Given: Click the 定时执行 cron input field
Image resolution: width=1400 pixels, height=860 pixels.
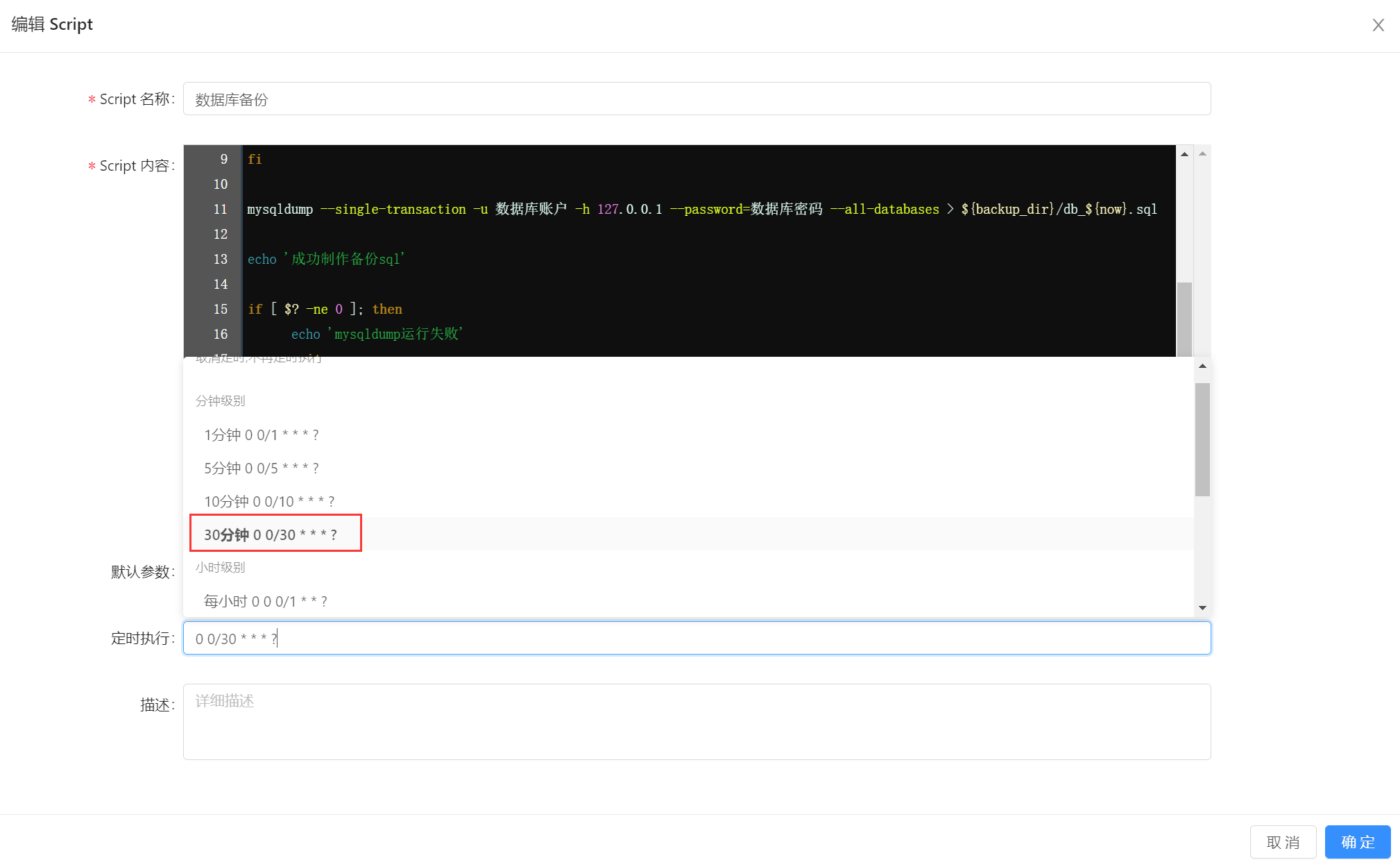Looking at the screenshot, I should (696, 639).
